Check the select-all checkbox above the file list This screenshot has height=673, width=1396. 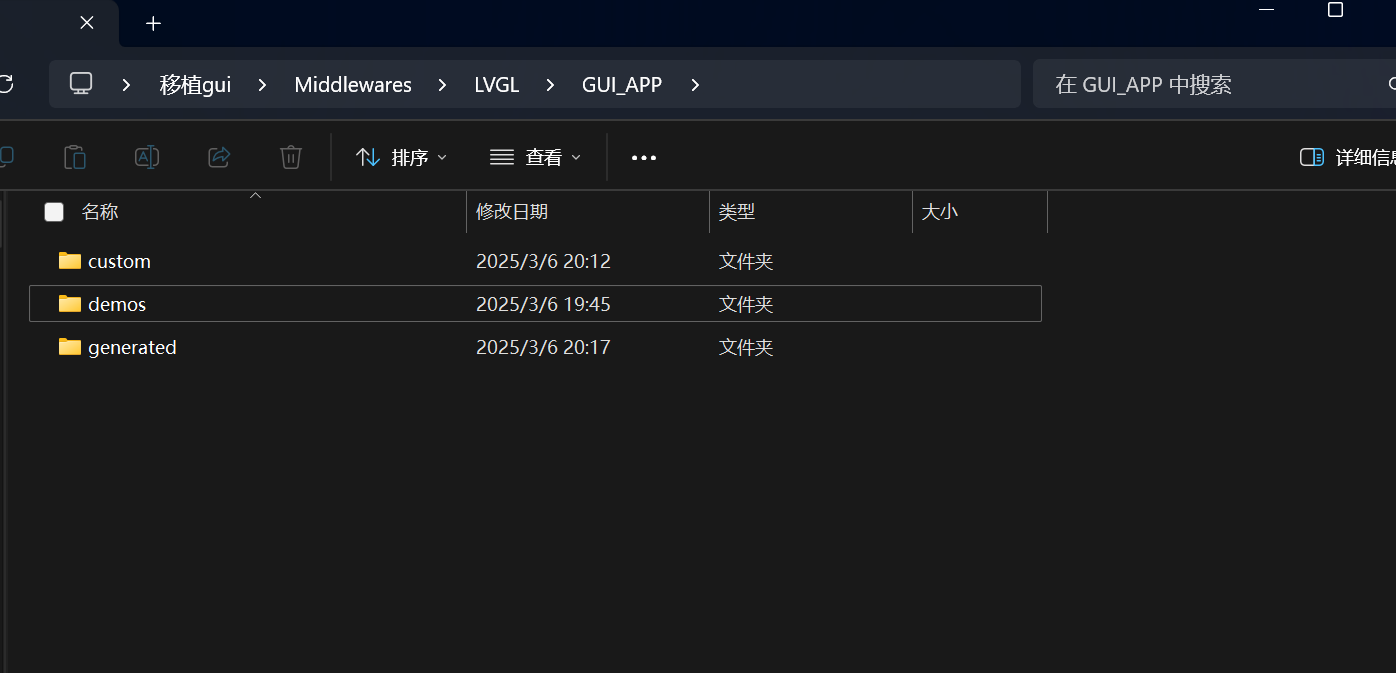53,212
